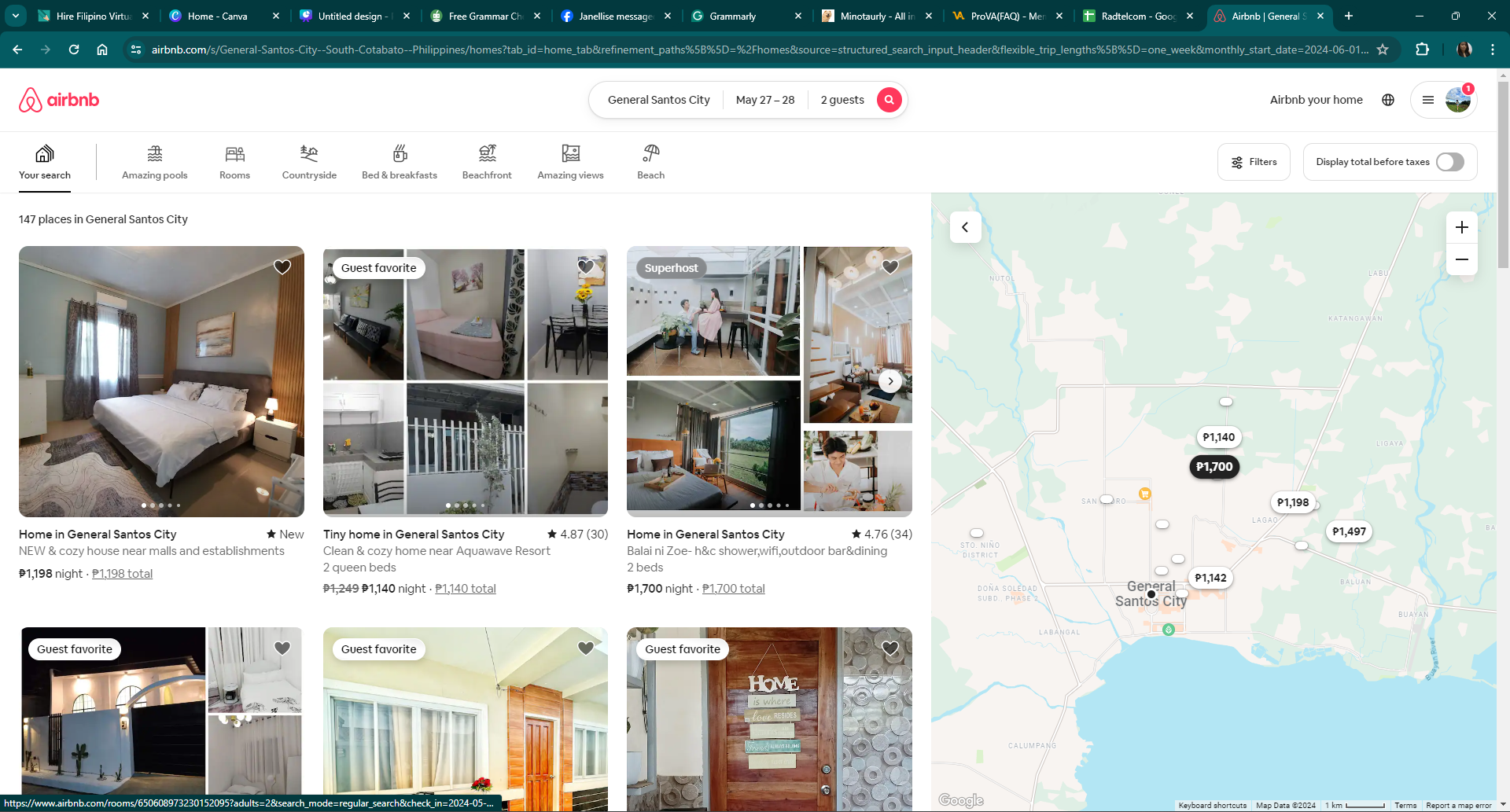Heart the listing with wooden door and window
Screen dimensions: 1510x812
click(x=586, y=648)
